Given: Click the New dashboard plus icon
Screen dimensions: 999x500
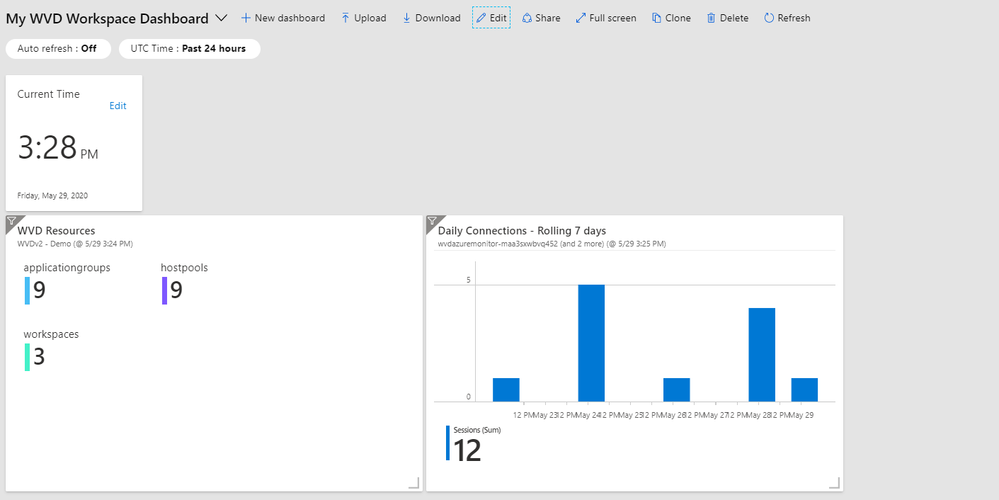Looking at the screenshot, I should (x=245, y=18).
